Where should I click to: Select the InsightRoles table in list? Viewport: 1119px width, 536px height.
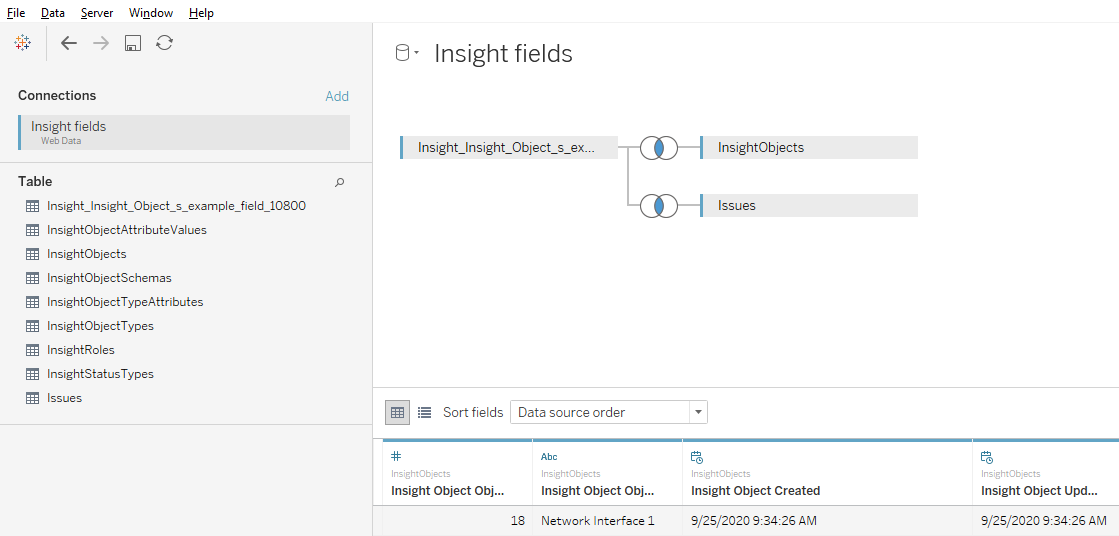(81, 350)
